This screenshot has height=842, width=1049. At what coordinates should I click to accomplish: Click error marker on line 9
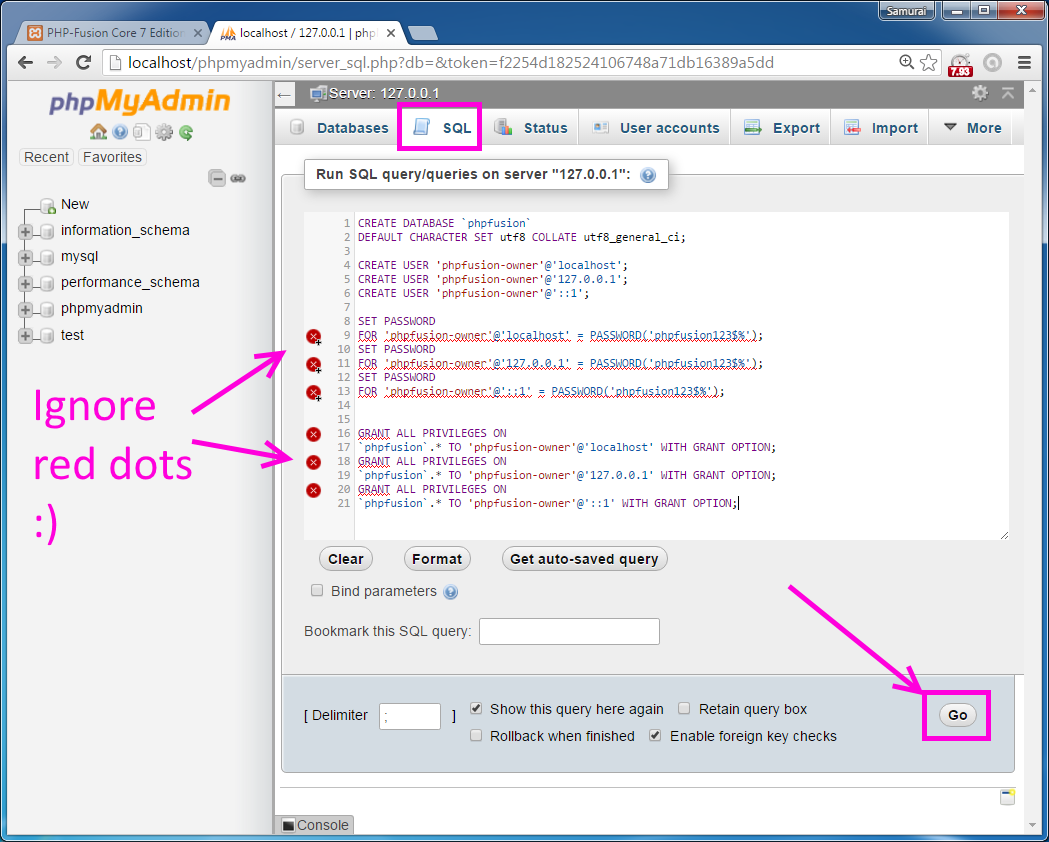(x=313, y=336)
